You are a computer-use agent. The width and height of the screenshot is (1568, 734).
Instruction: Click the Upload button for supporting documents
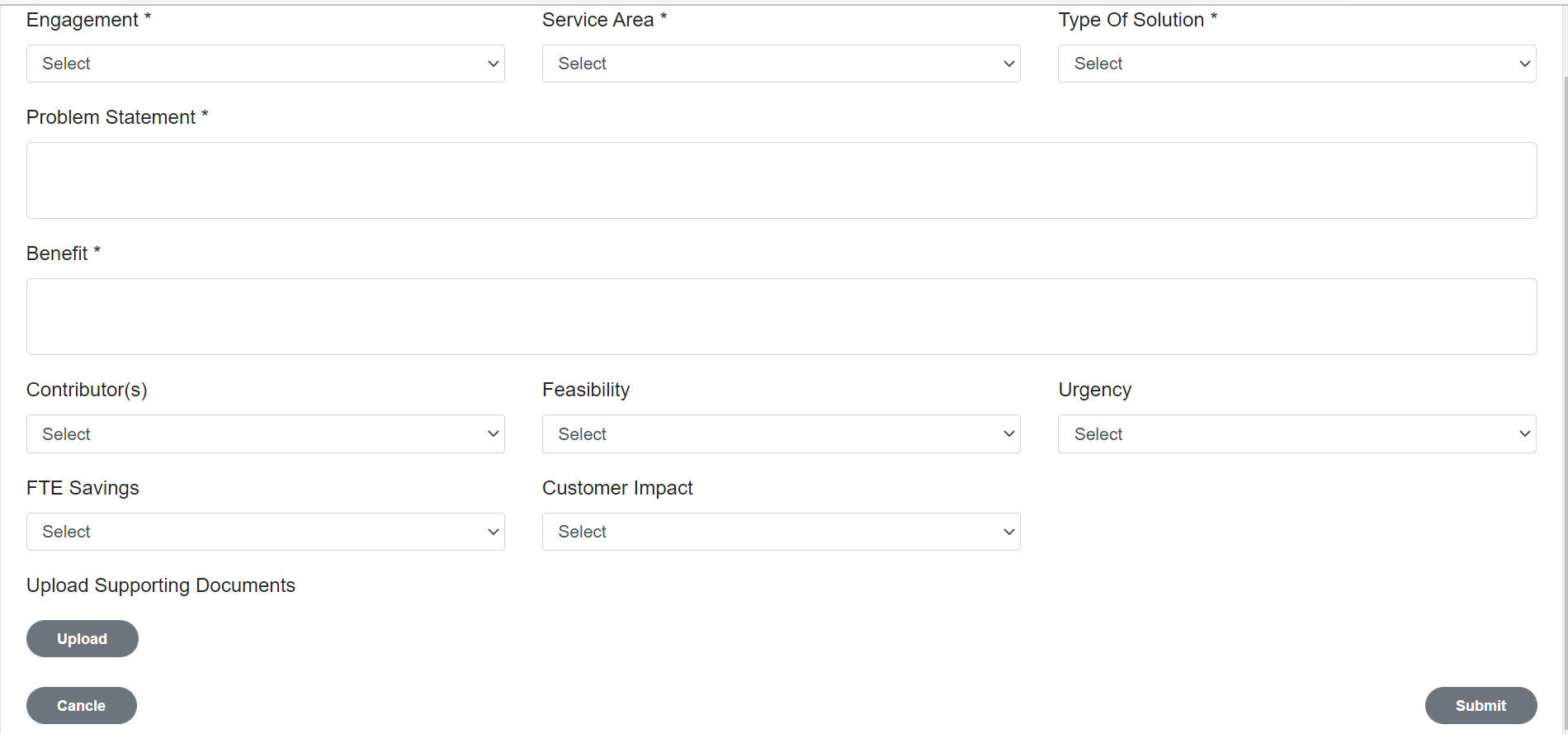pos(82,638)
